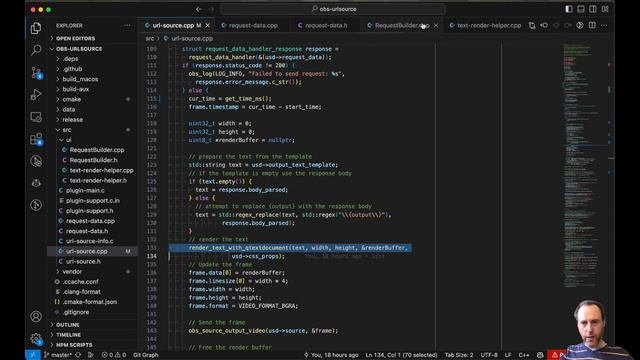Image resolution: width=640 pixels, height=360 pixels.
Task: Expand the build_macos folder
Action: click(80, 79)
